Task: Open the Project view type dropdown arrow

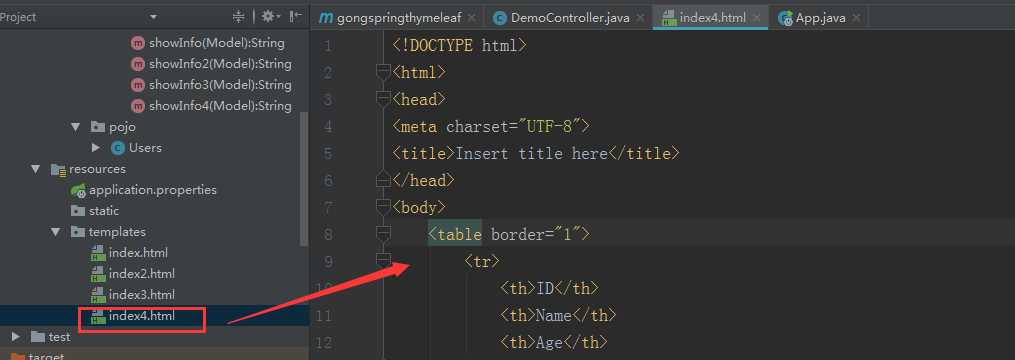Action: (153, 17)
